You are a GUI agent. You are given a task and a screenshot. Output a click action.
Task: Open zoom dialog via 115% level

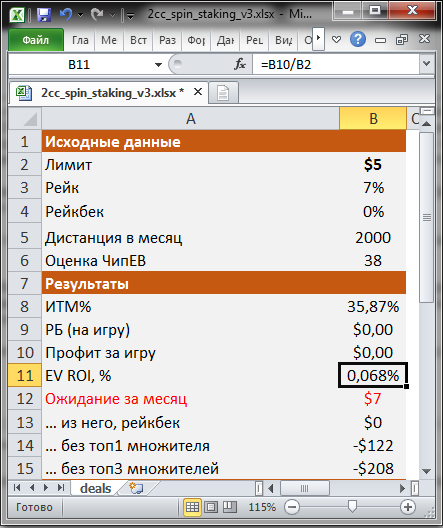pyautogui.click(x=262, y=507)
